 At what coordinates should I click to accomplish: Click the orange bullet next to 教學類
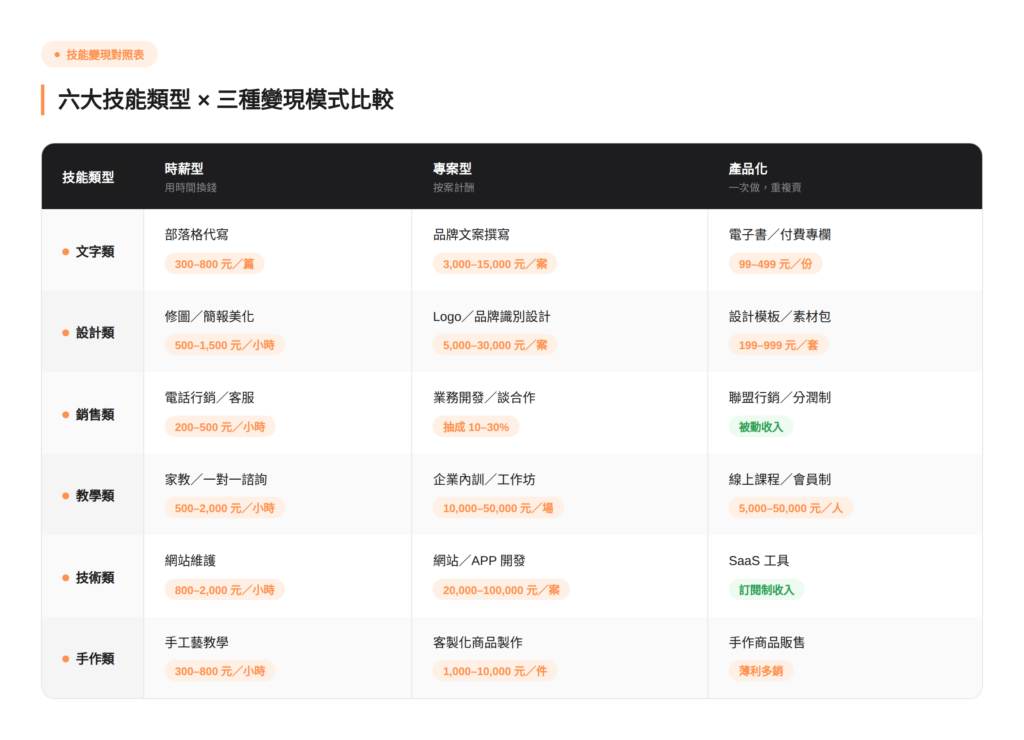[66, 496]
